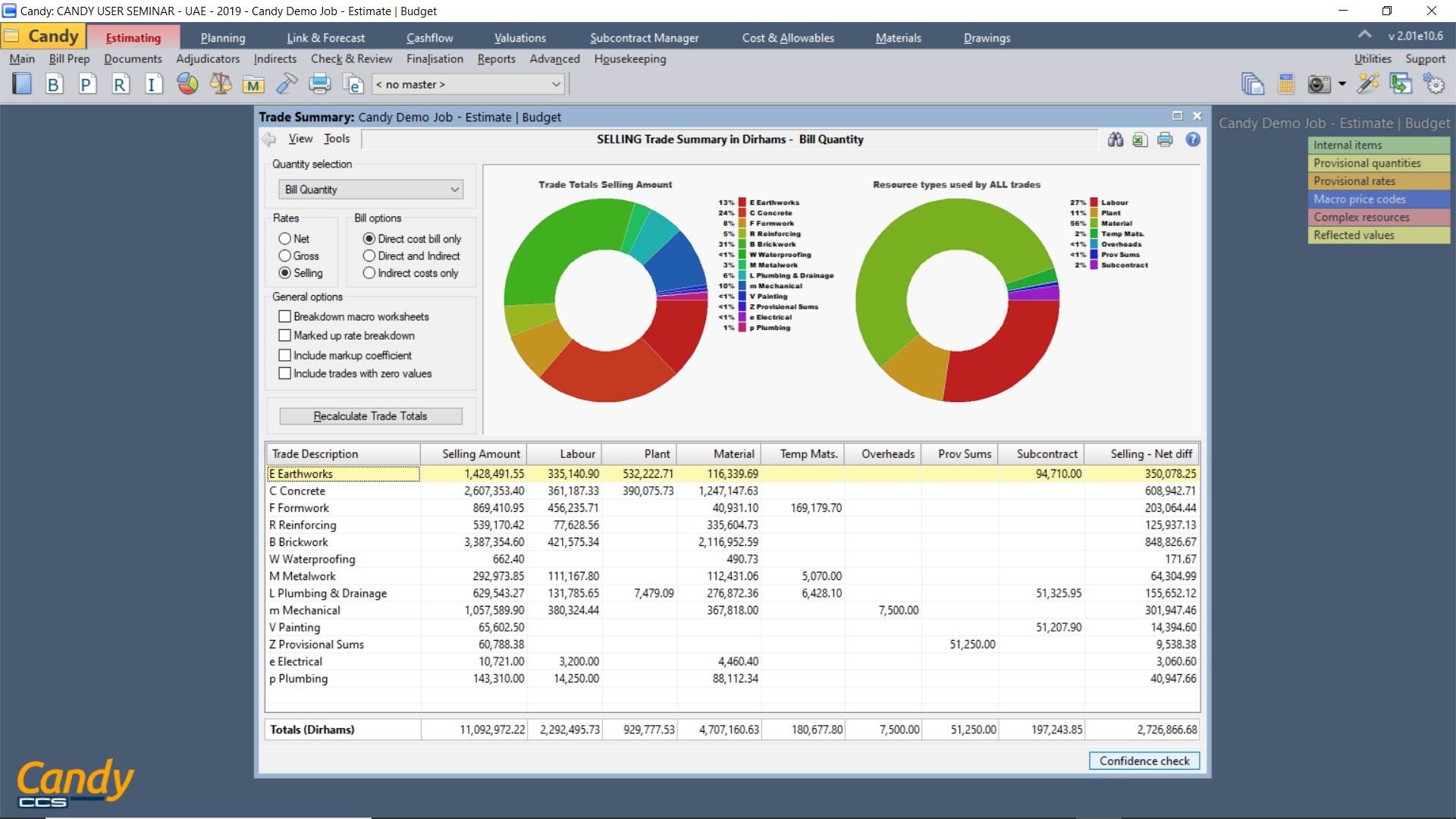Image resolution: width=1456 pixels, height=819 pixels.
Task: Select the Gross rates radio button
Action: [x=285, y=256]
